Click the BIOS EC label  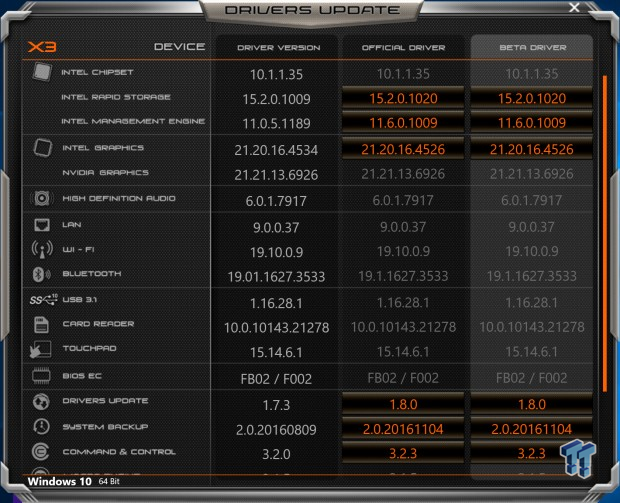[82, 376]
